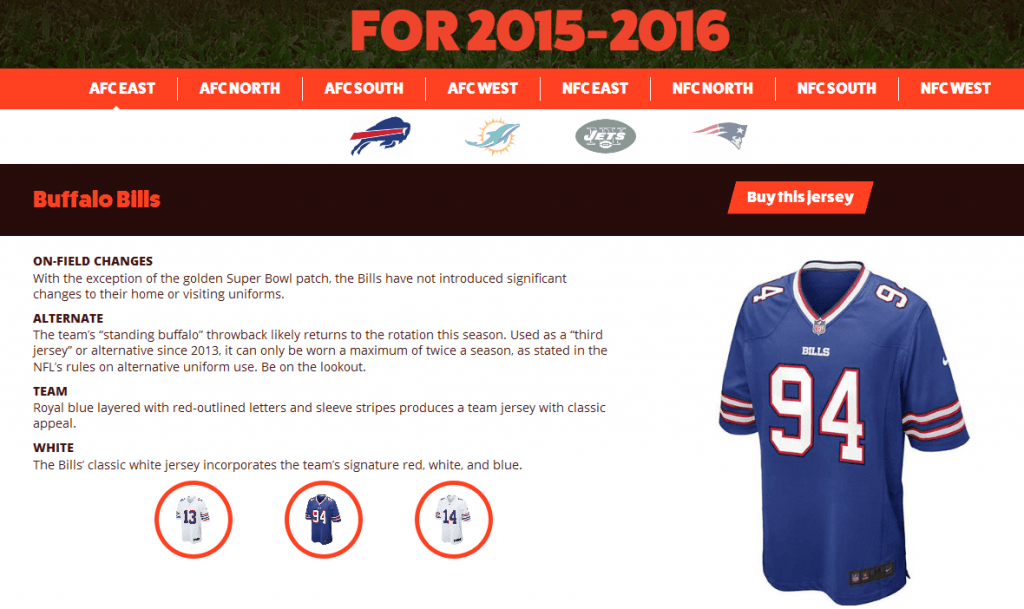Click the Buffalo Bills heading

tap(97, 199)
